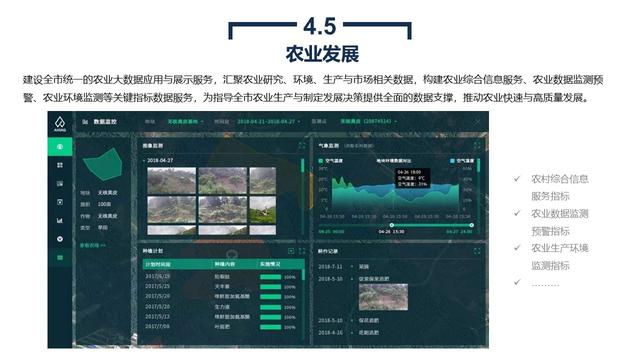This screenshot has width=640, height=360.
Task: Open the bar chart statistics sidebar icon
Action: coord(60,220)
